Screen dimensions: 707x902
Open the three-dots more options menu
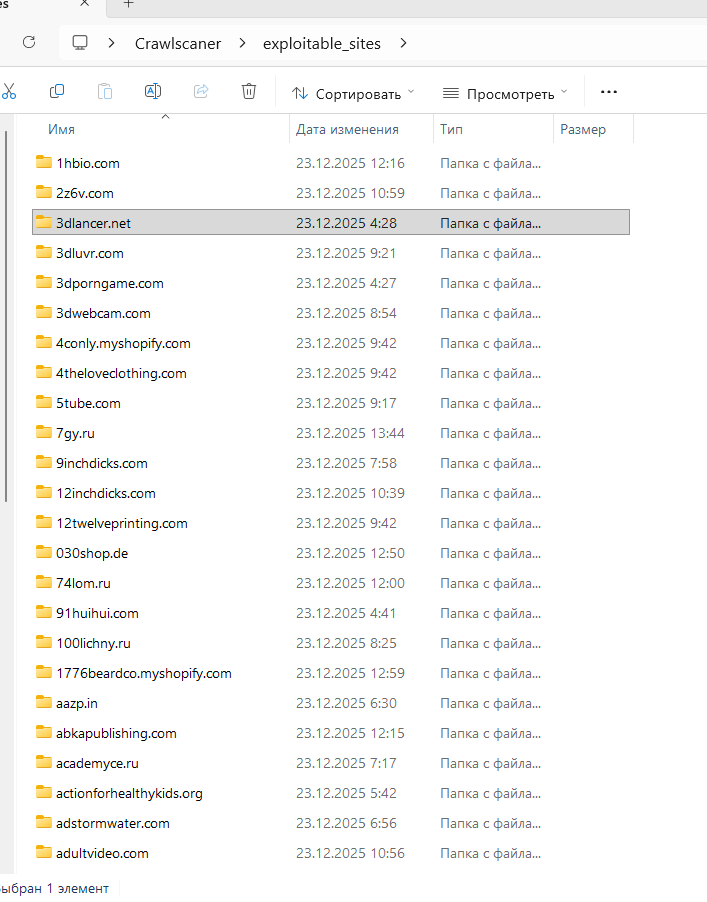tap(609, 92)
